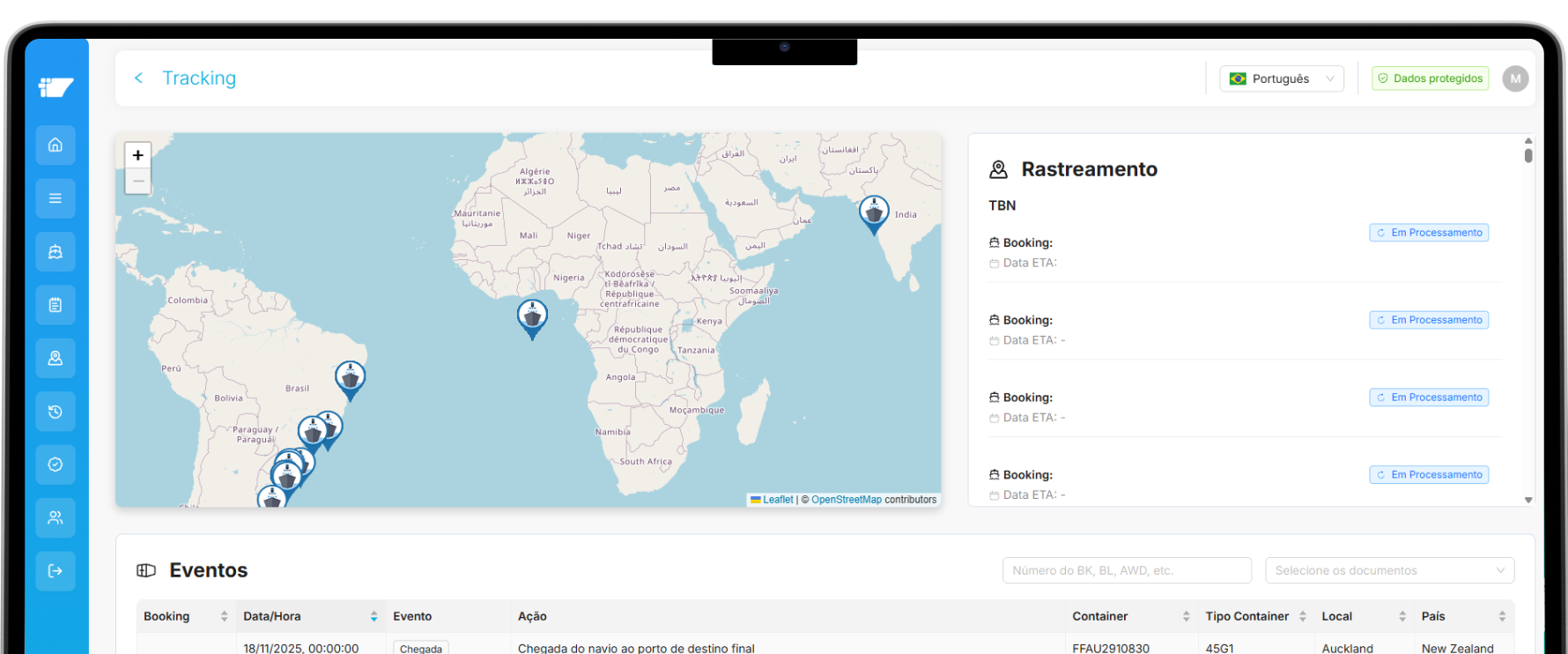1568x654 pixels.
Task: Click the hamburger list icon in sidebar
Action: click(55, 198)
